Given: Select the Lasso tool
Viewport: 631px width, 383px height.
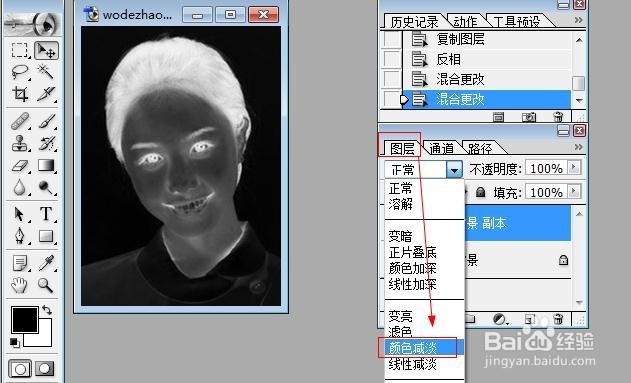Looking at the screenshot, I should (x=20, y=72).
